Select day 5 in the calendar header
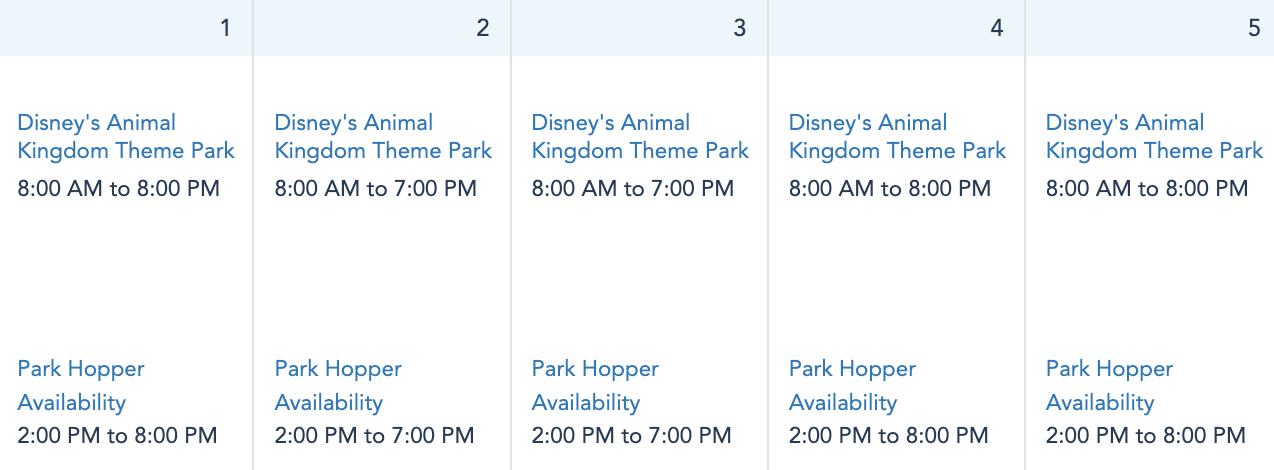This screenshot has height=470, width=1274. tap(1254, 28)
